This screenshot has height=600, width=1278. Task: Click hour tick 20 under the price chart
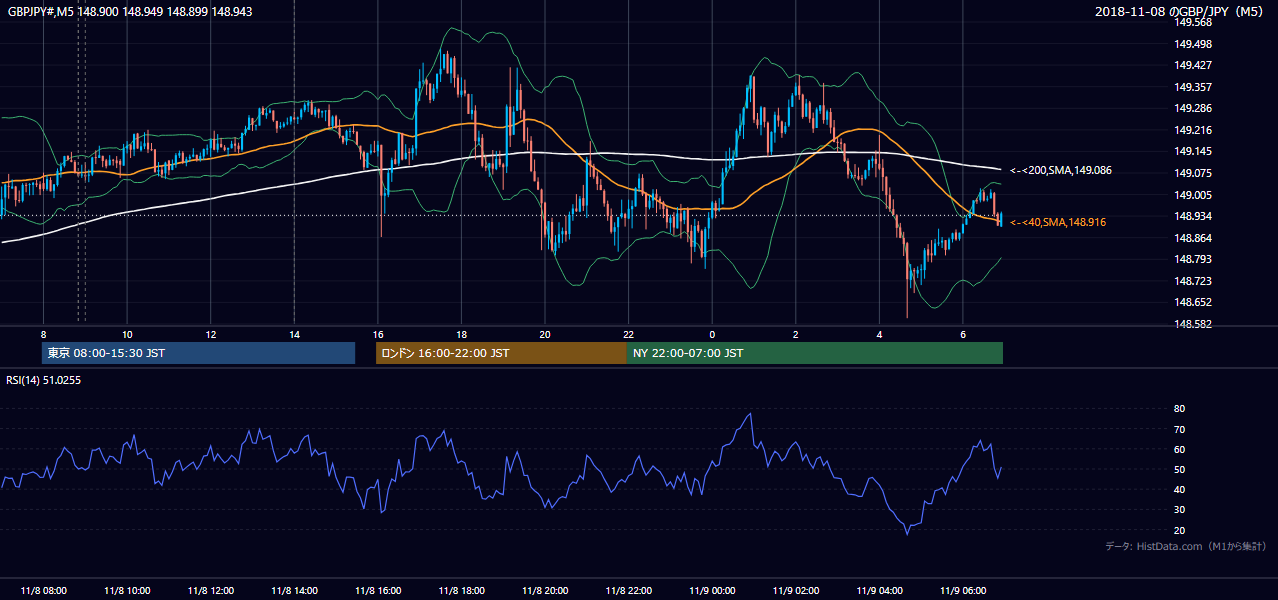click(x=545, y=334)
